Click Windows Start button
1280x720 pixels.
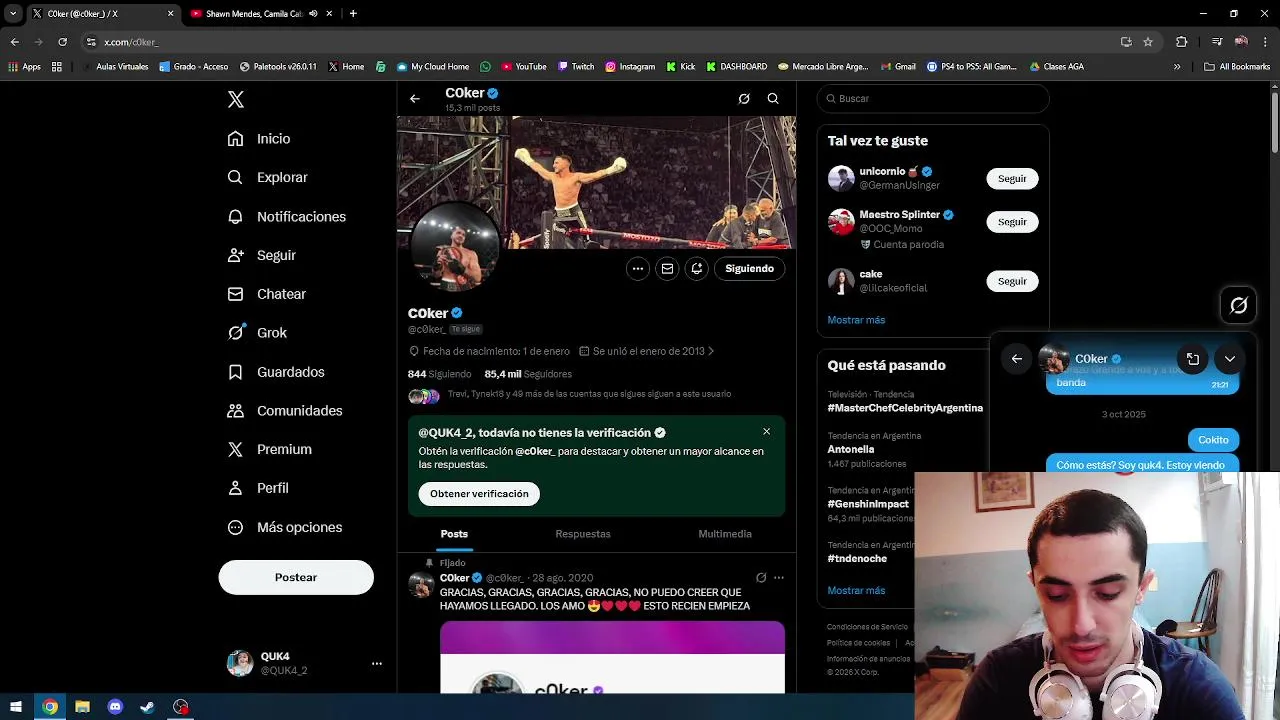16,707
